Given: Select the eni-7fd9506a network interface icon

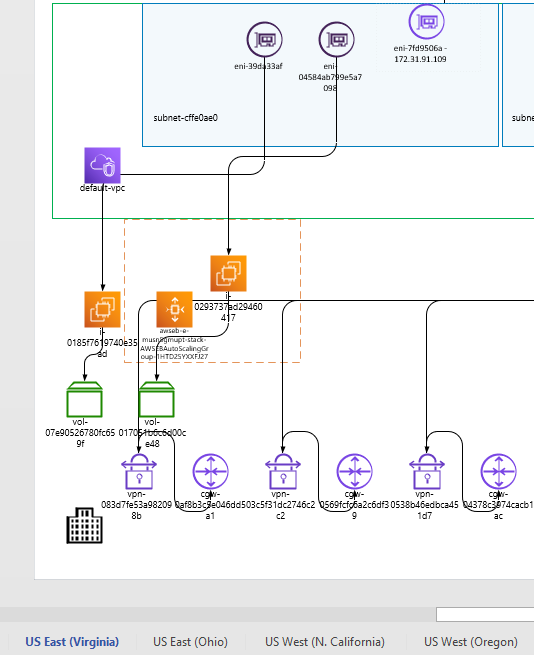Looking at the screenshot, I should point(426,21).
